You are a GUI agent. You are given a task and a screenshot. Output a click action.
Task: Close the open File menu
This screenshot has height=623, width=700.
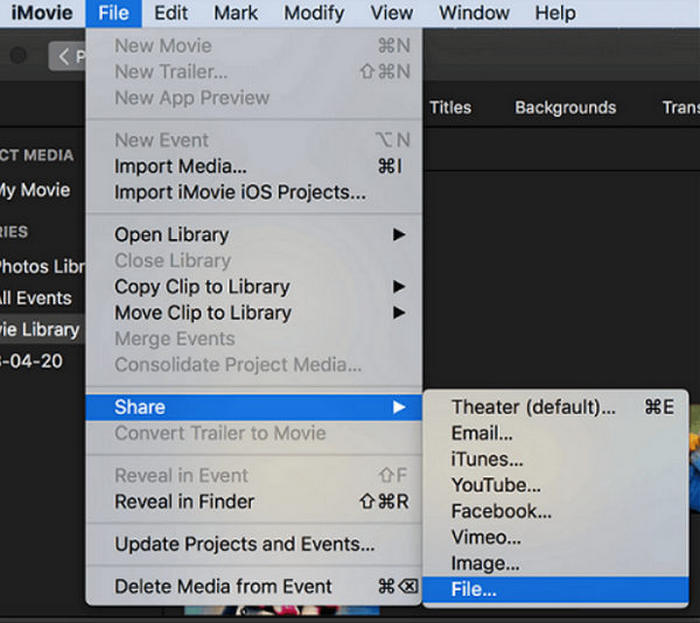(x=113, y=13)
